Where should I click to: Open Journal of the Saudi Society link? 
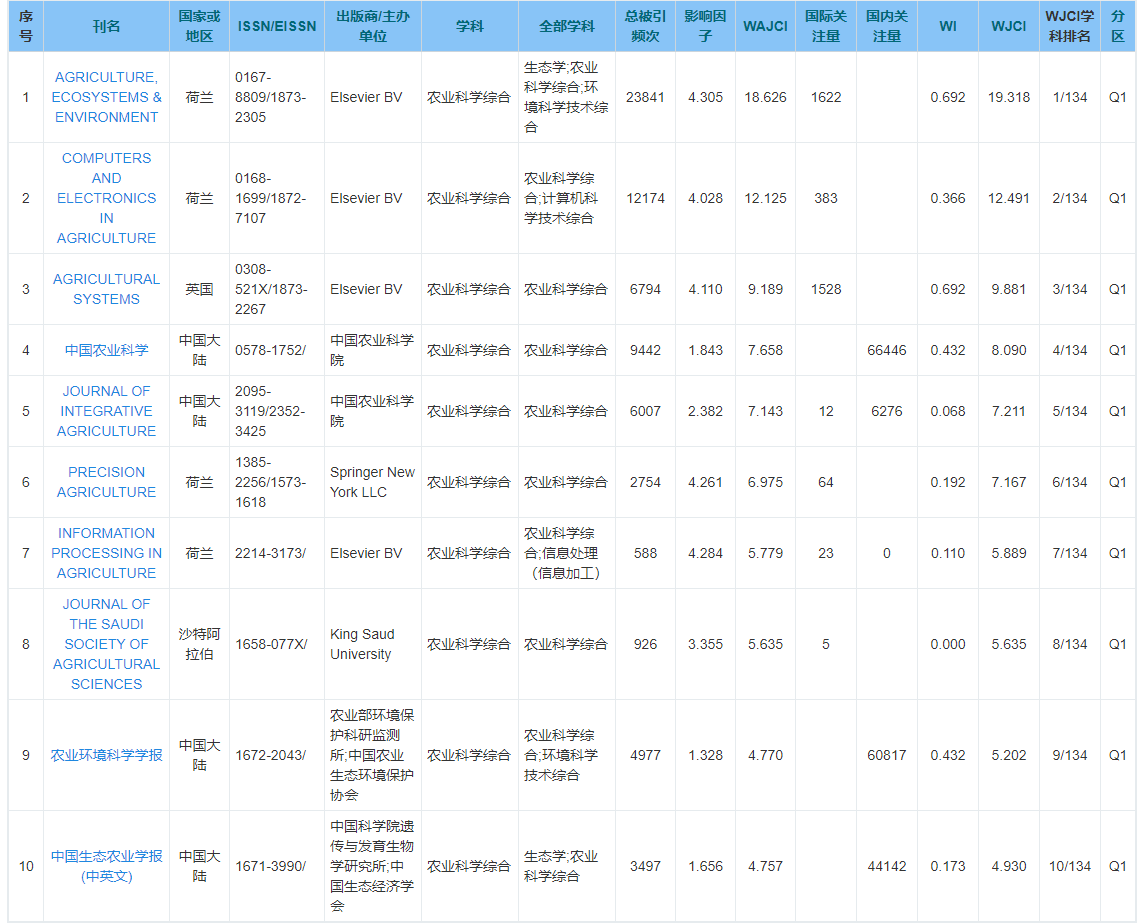(106, 644)
